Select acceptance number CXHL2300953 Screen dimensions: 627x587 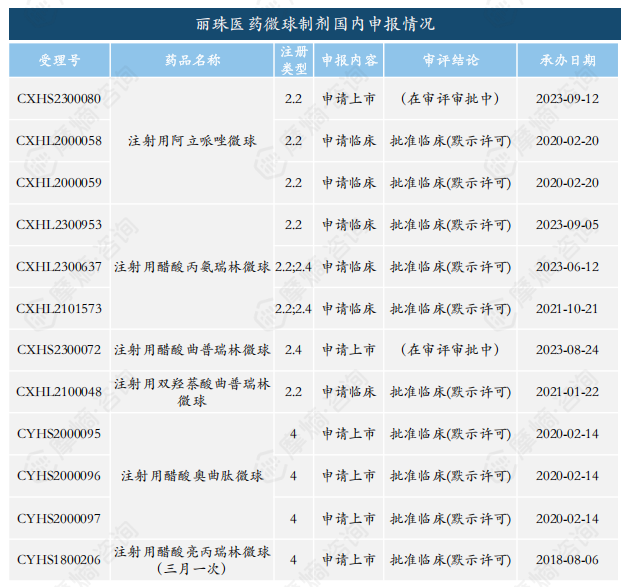(59, 225)
